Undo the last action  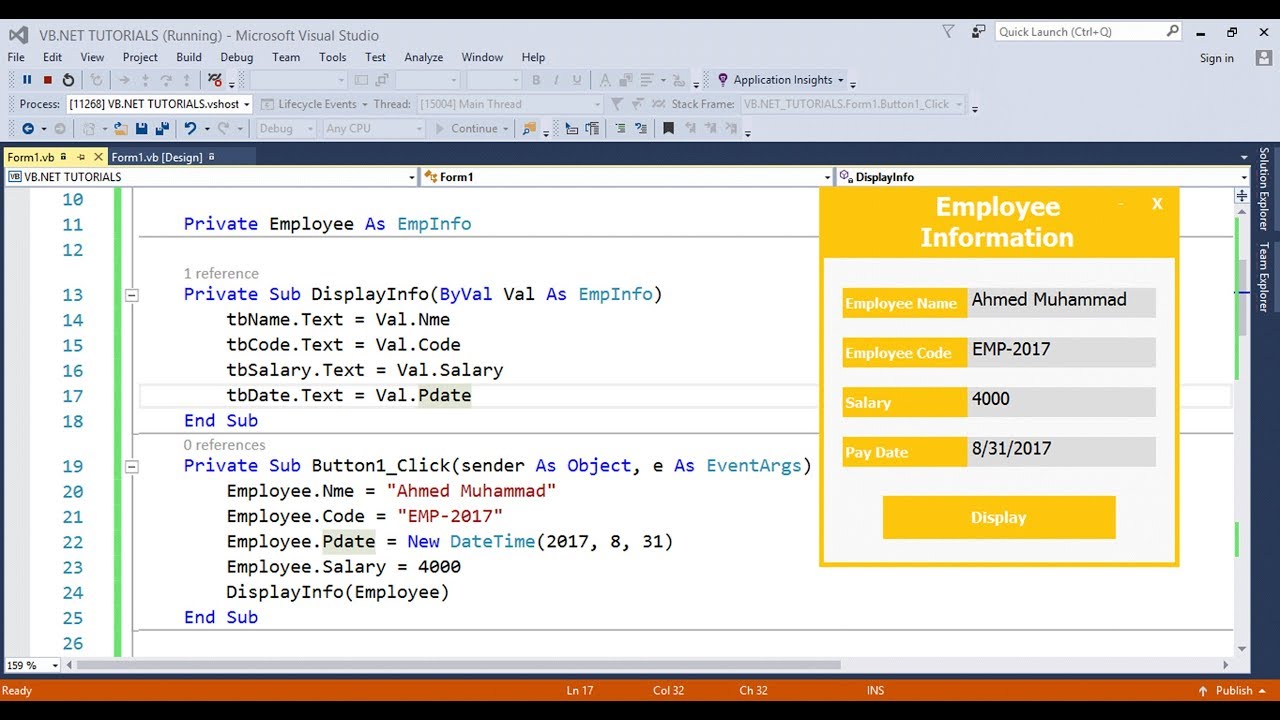point(190,128)
